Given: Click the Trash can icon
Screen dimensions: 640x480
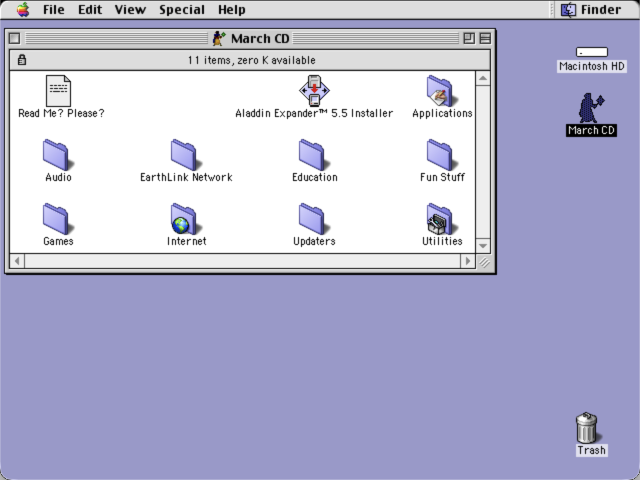Looking at the screenshot, I should tap(587, 427).
